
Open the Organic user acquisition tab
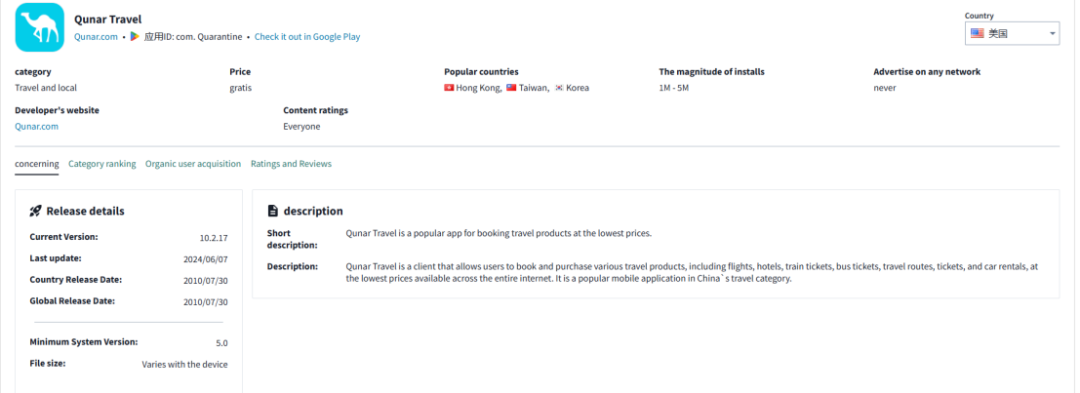click(x=193, y=164)
